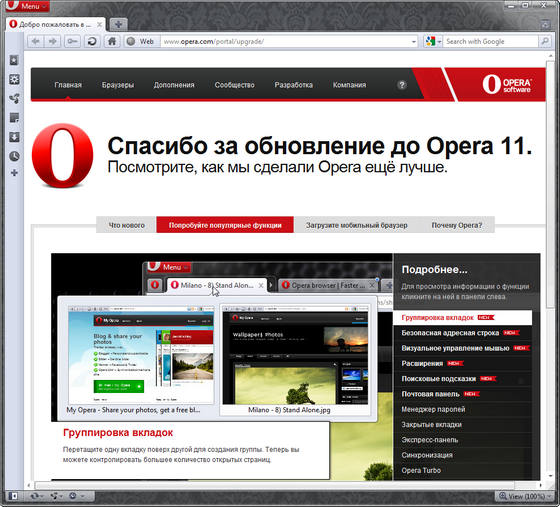Open the closed tabs icon at tab bar end
This screenshot has width=560, height=507.
545,24
